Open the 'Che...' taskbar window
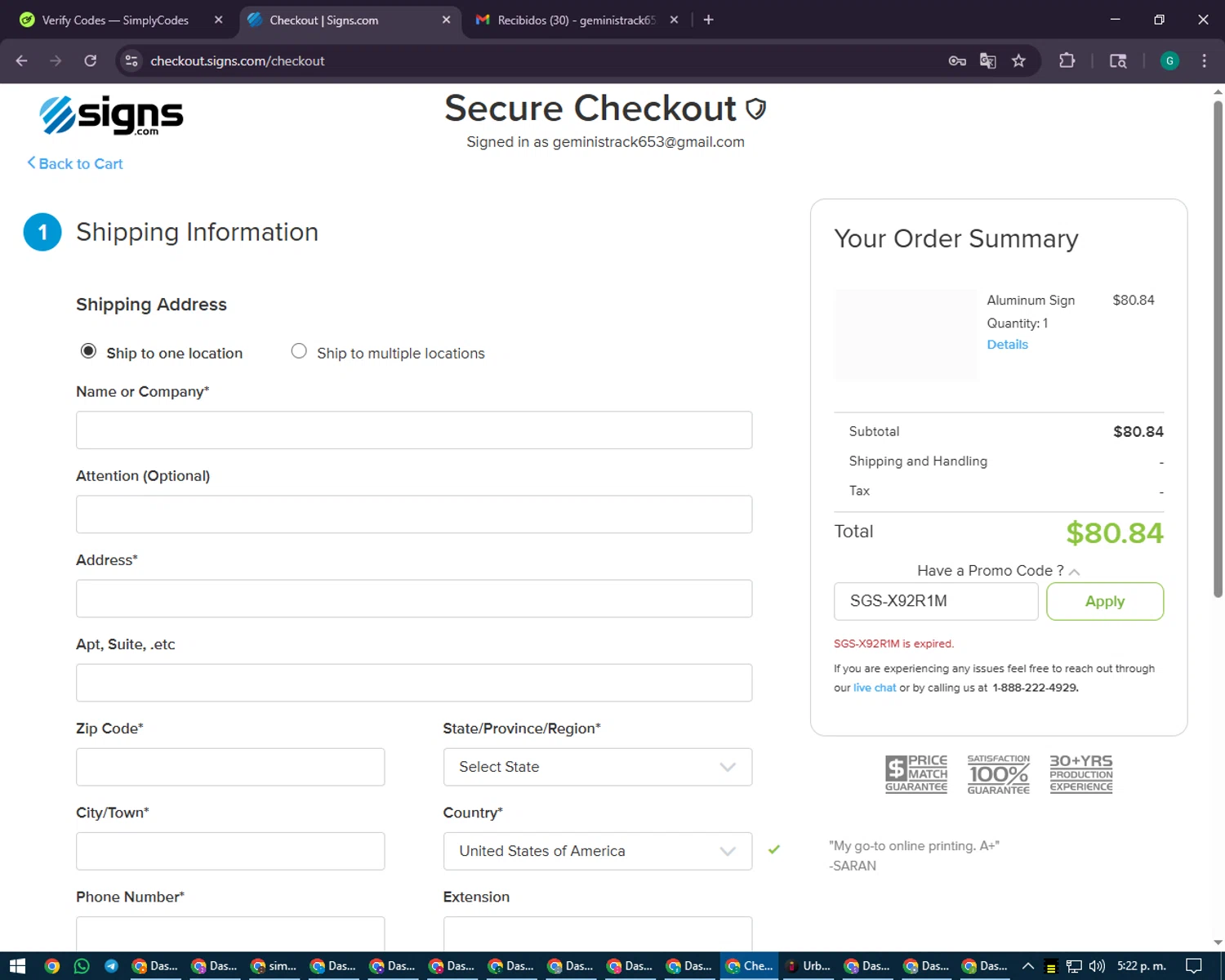The height and width of the screenshot is (980, 1225). coord(749,966)
